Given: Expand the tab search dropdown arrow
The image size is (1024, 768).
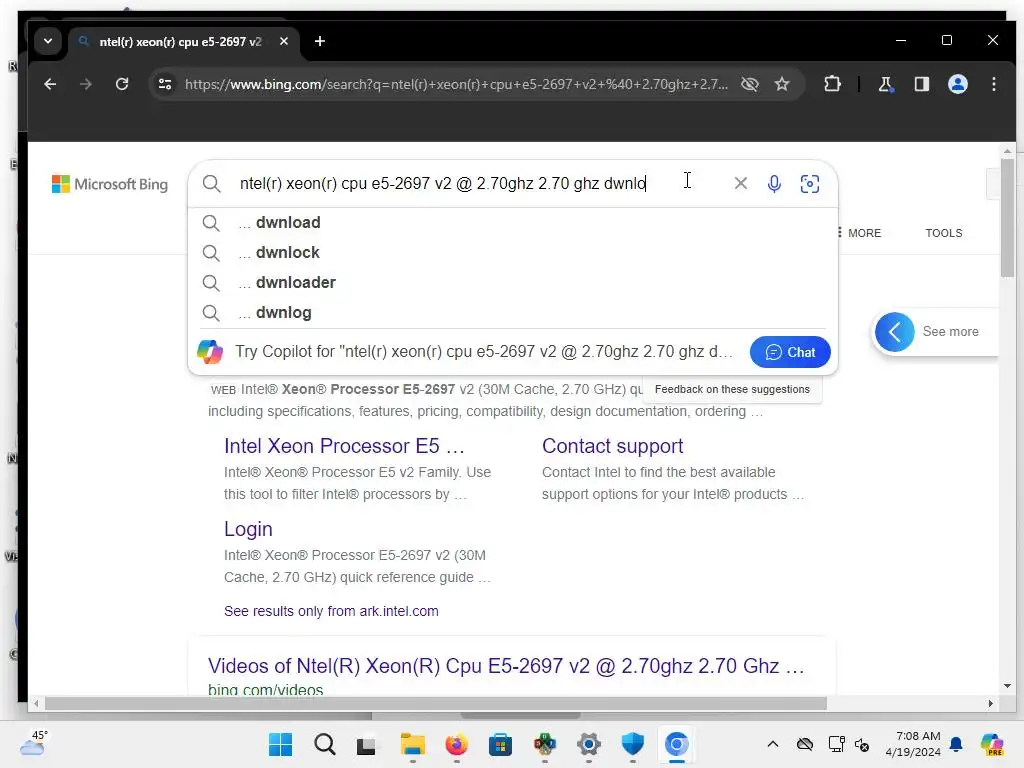Looking at the screenshot, I should pyautogui.click(x=48, y=41).
